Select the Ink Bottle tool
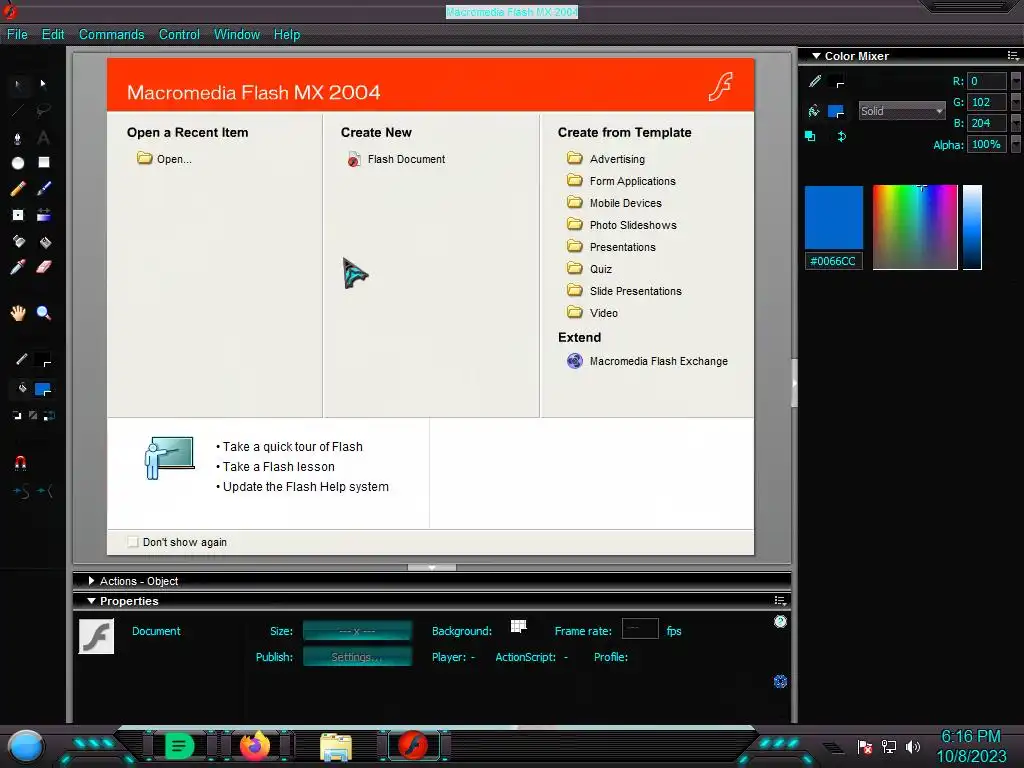This screenshot has height=768, width=1024. pyautogui.click(x=18, y=242)
